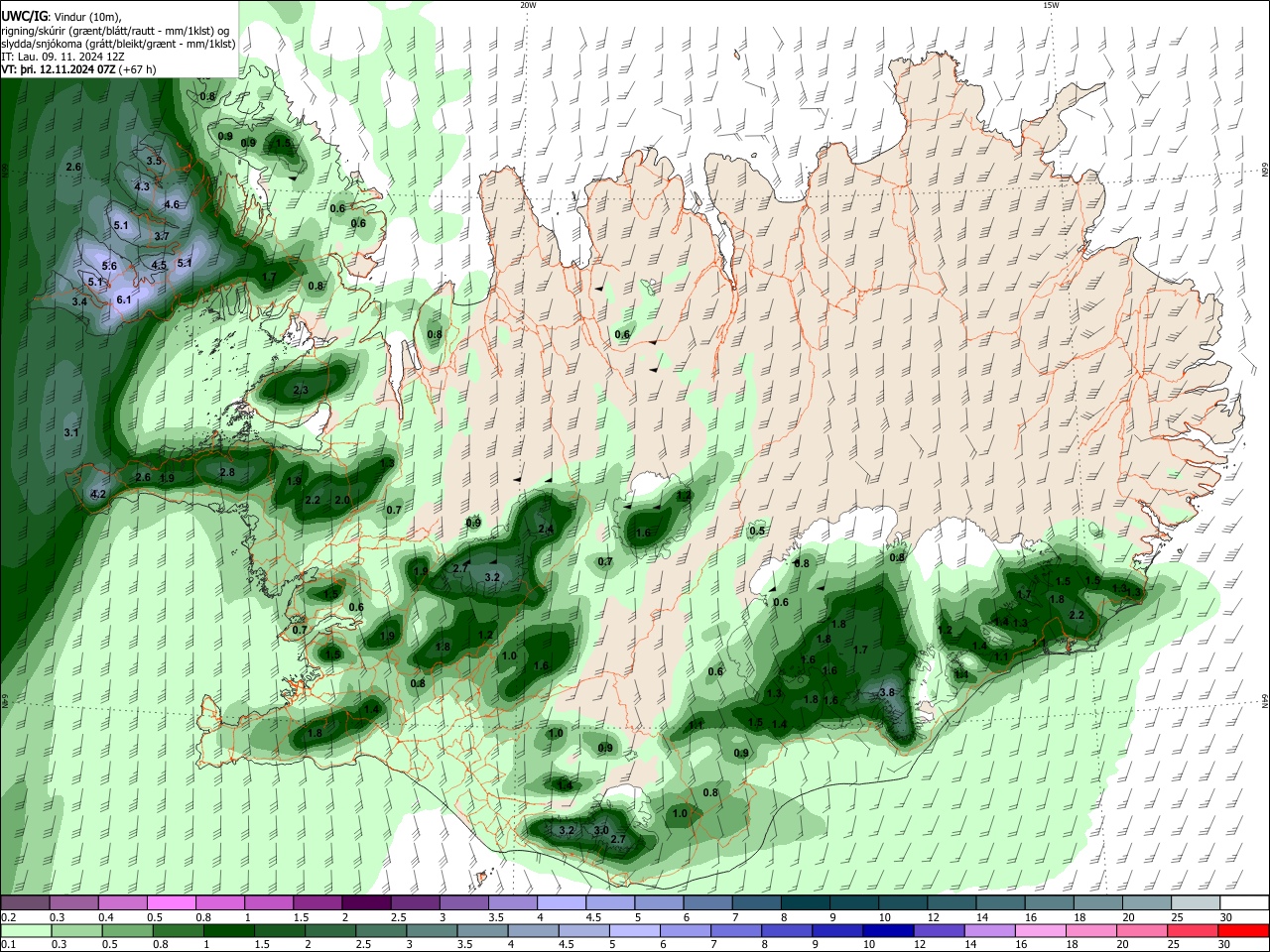Click the UWC/IG title text
The height and width of the screenshot is (952, 1270).
(x=23, y=17)
